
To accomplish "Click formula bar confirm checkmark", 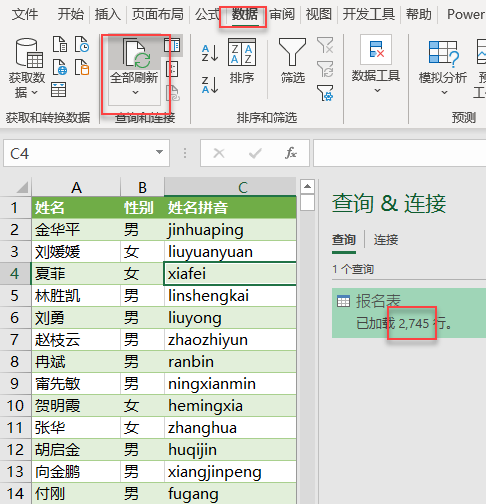I will [x=255, y=153].
